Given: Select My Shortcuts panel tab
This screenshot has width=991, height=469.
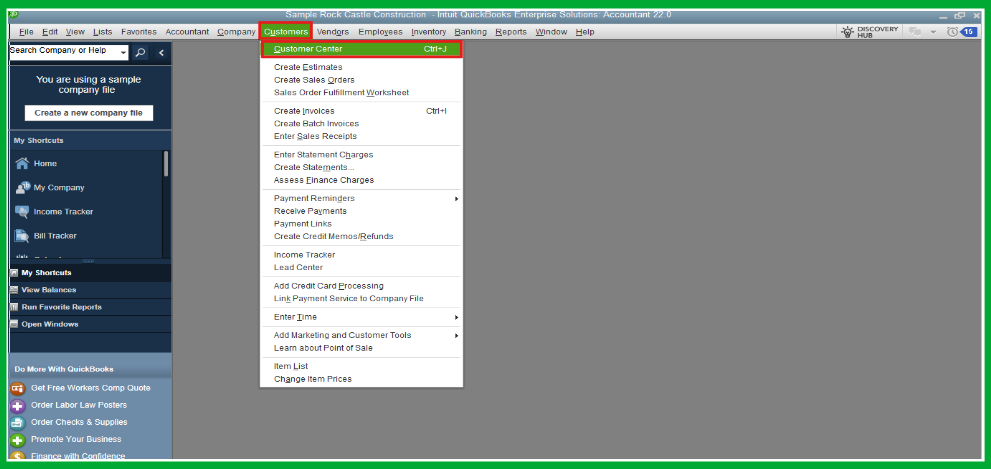Looking at the screenshot, I should [90, 273].
